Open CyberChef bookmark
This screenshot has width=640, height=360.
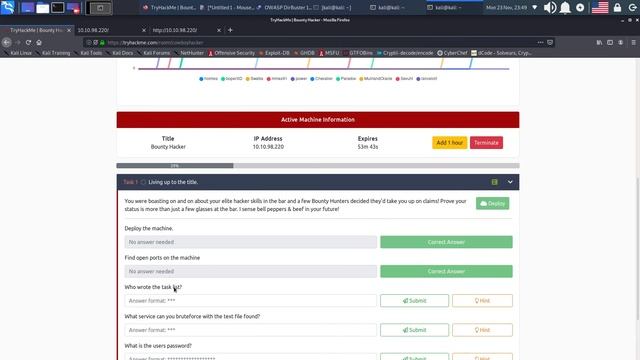452,53
